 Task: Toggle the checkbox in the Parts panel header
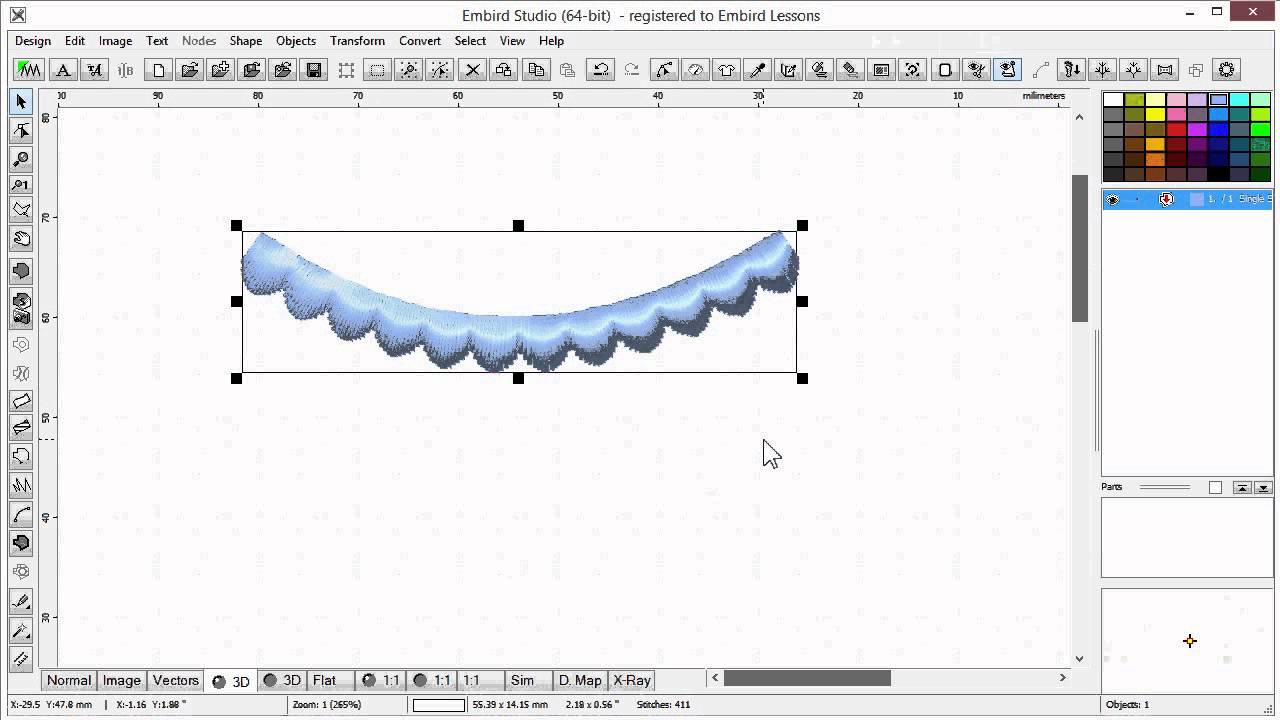click(x=1215, y=488)
